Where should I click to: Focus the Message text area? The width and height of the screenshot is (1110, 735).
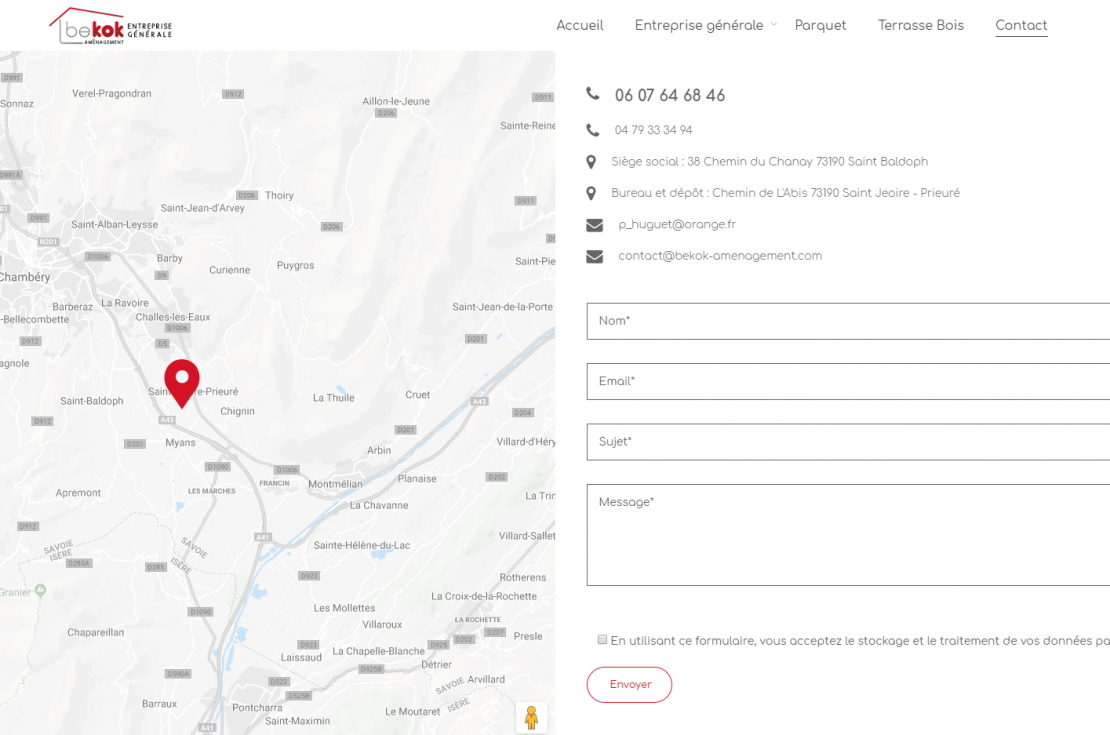(x=848, y=535)
